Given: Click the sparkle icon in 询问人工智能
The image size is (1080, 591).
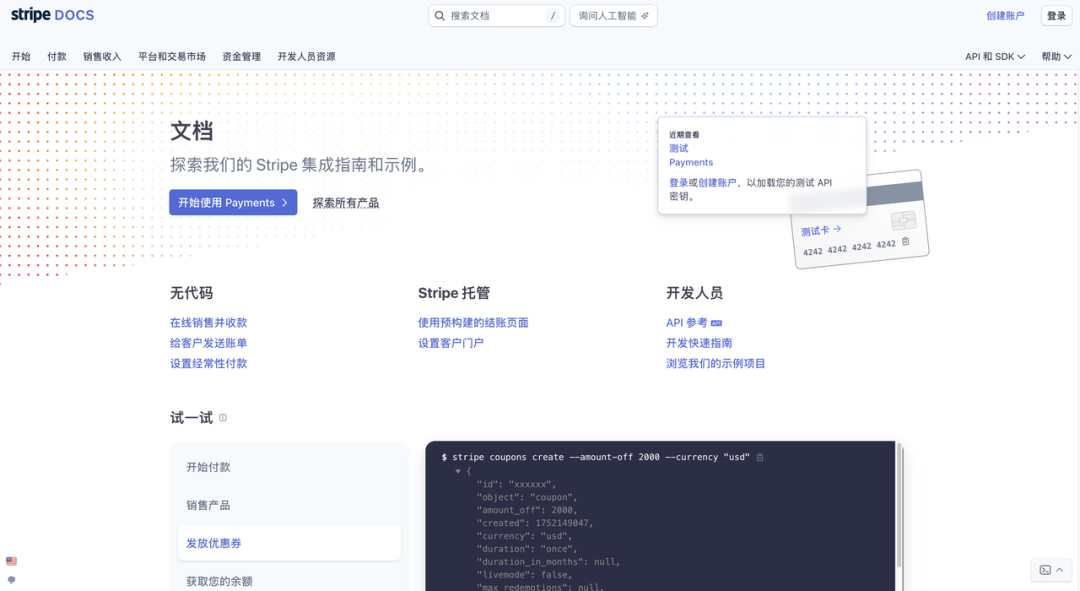Looking at the screenshot, I should tap(645, 16).
